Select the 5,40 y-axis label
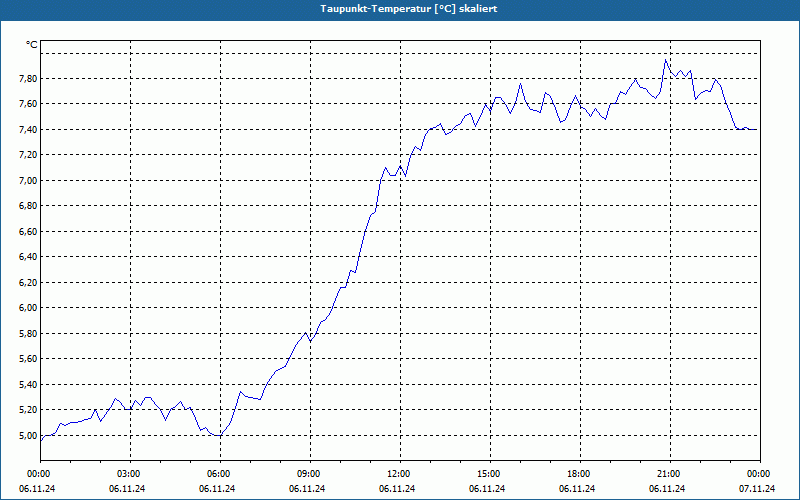The height and width of the screenshot is (500, 800). [x=29, y=385]
